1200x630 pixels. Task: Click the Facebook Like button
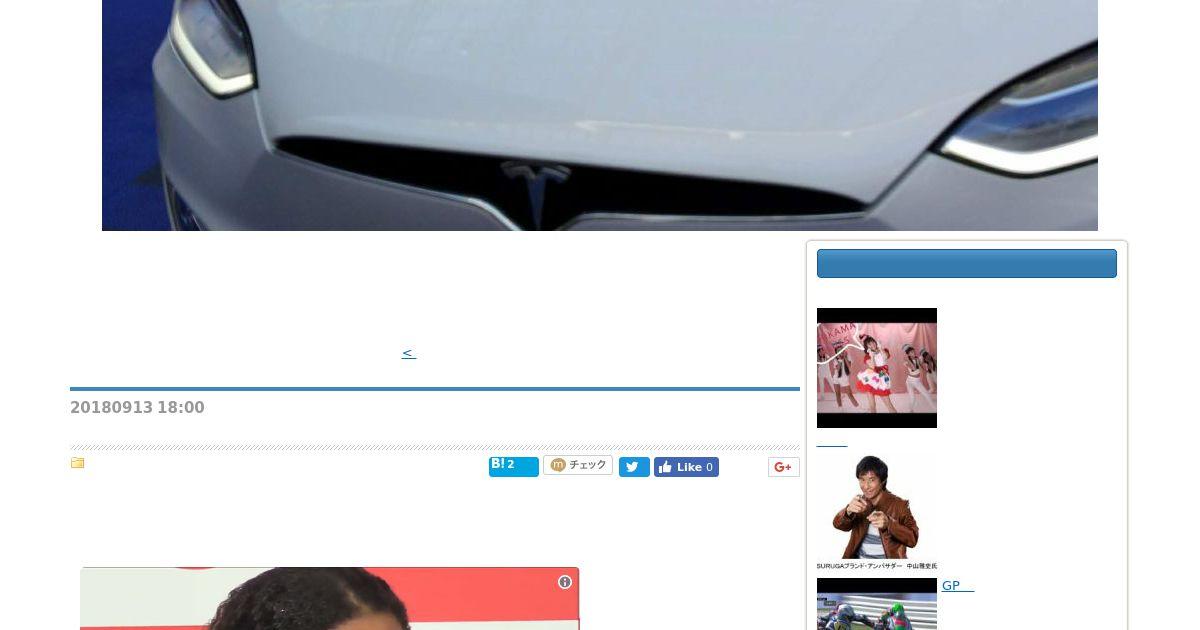686,467
